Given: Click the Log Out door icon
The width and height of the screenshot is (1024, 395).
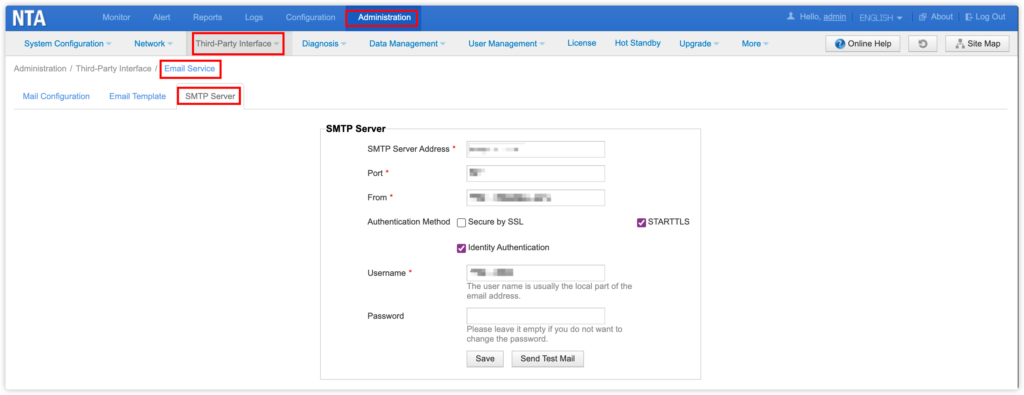Looking at the screenshot, I should (968, 17).
